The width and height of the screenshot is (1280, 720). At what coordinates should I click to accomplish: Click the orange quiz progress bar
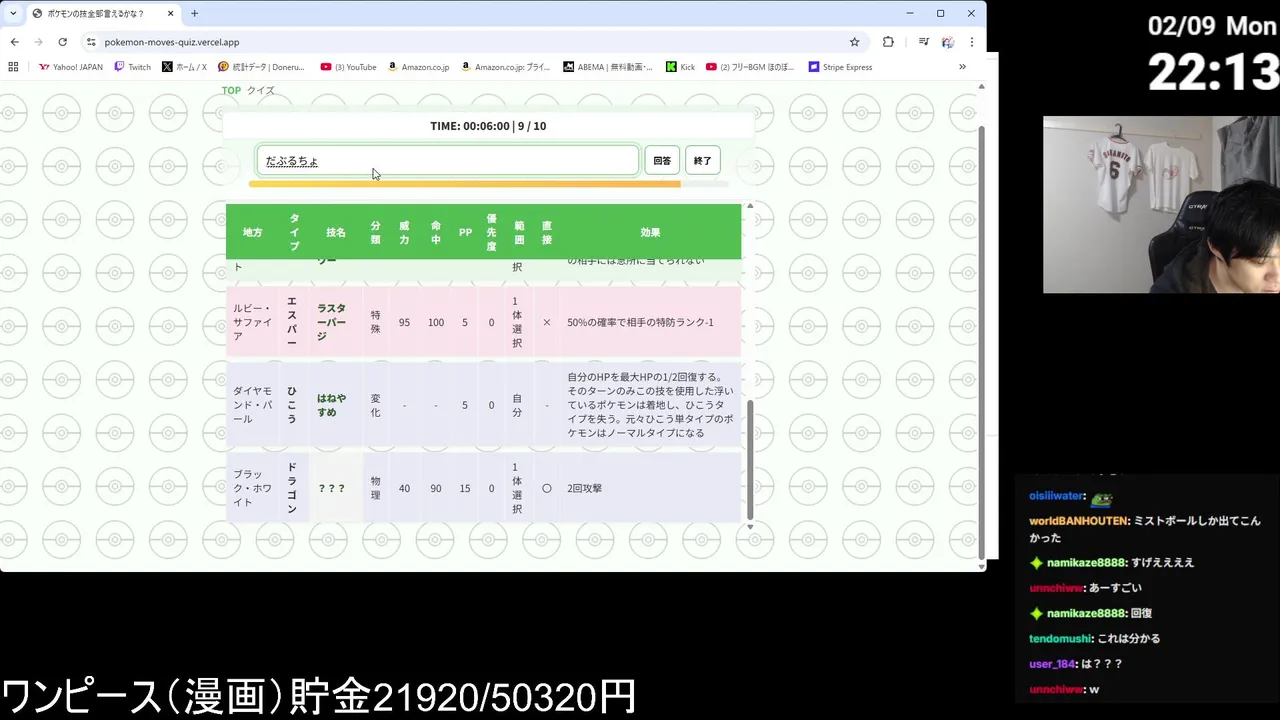coord(465,184)
